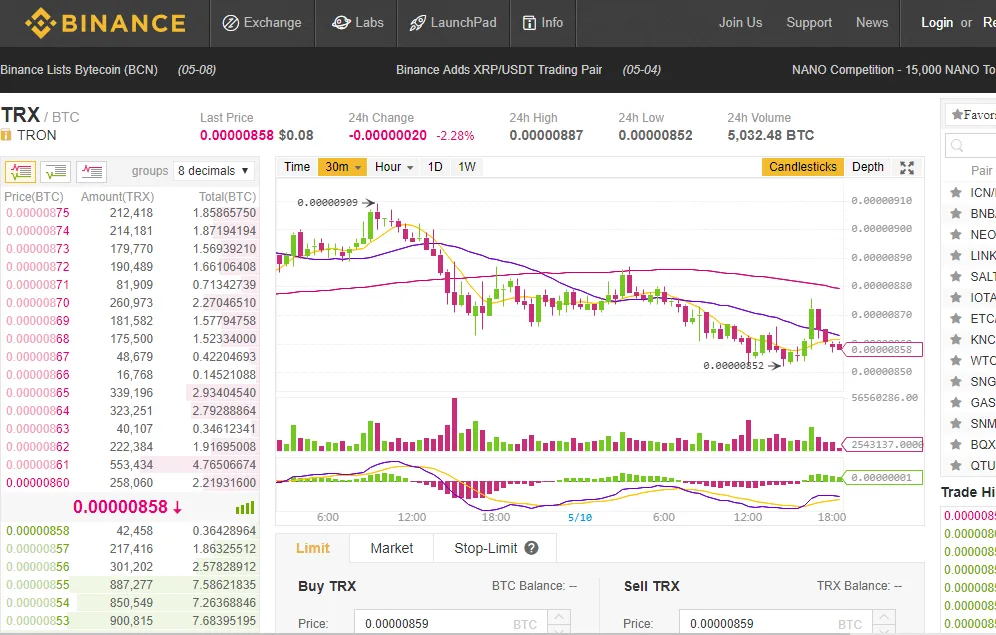Click the Buy TRX price input field

click(449, 623)
